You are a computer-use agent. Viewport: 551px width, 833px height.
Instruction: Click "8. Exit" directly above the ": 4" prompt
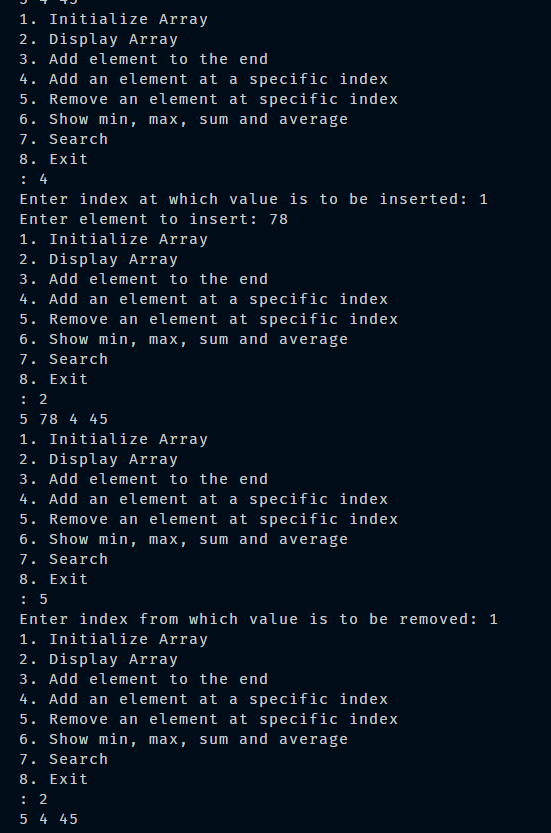[54, 159]
